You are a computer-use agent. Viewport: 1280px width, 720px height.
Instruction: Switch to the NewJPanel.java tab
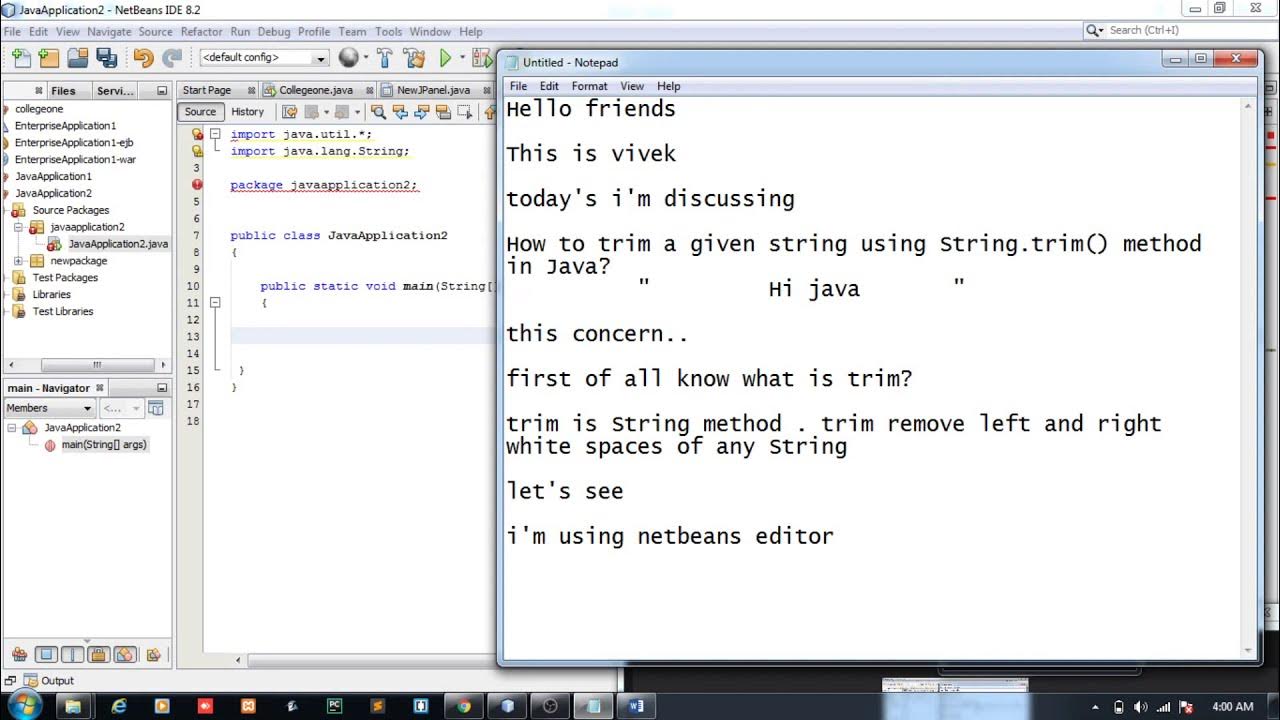(433, 90)
